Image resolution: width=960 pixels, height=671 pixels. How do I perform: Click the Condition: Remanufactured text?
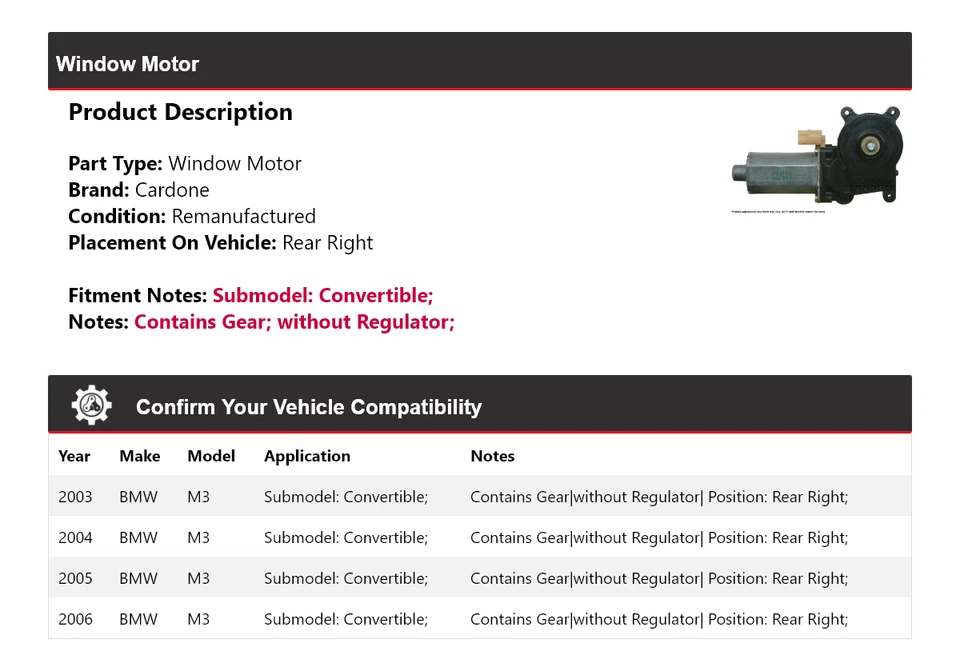[x=191, y=216]
